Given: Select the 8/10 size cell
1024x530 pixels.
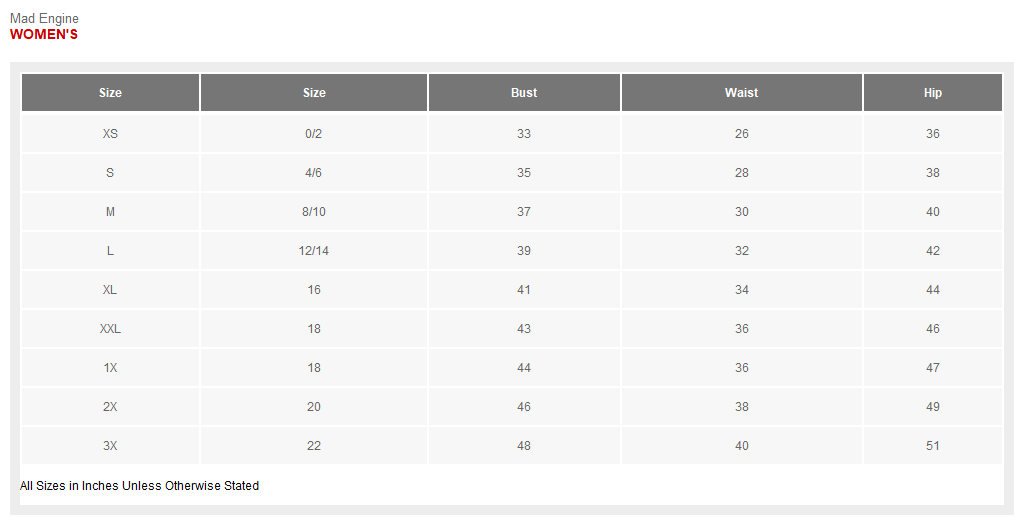Looking at the screenshot, I should 314,212.
